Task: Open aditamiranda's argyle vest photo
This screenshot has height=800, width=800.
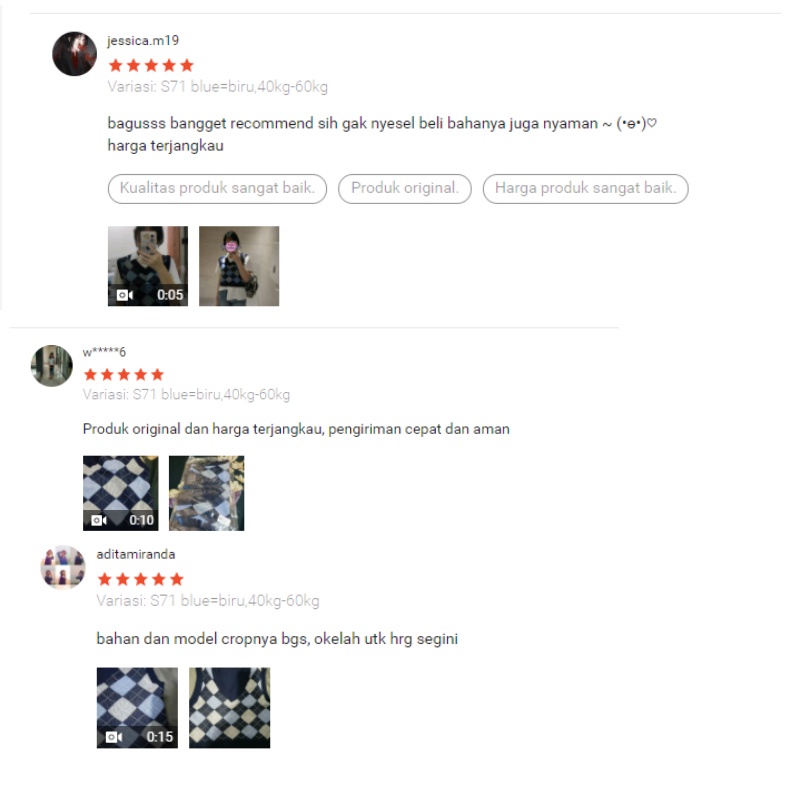Action: pos(230,708)
